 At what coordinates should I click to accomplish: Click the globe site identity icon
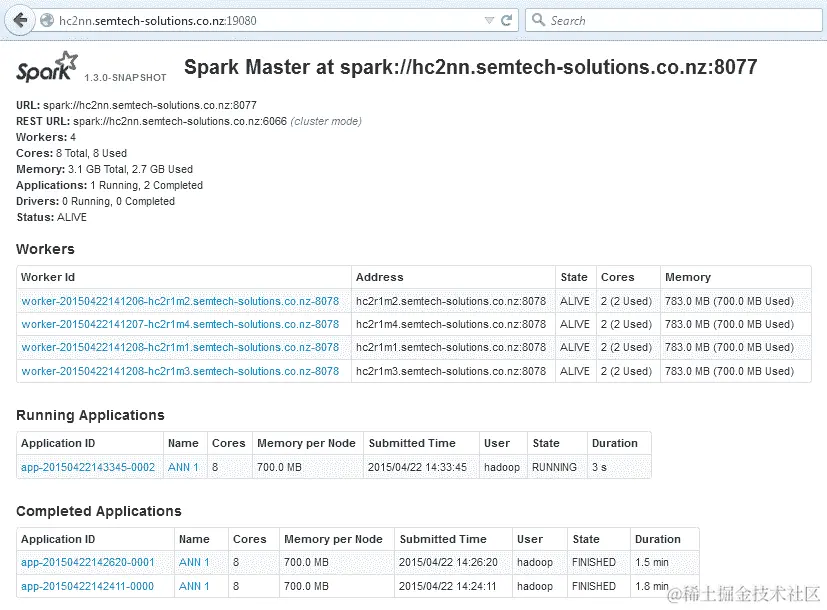[x=47, y=21]
